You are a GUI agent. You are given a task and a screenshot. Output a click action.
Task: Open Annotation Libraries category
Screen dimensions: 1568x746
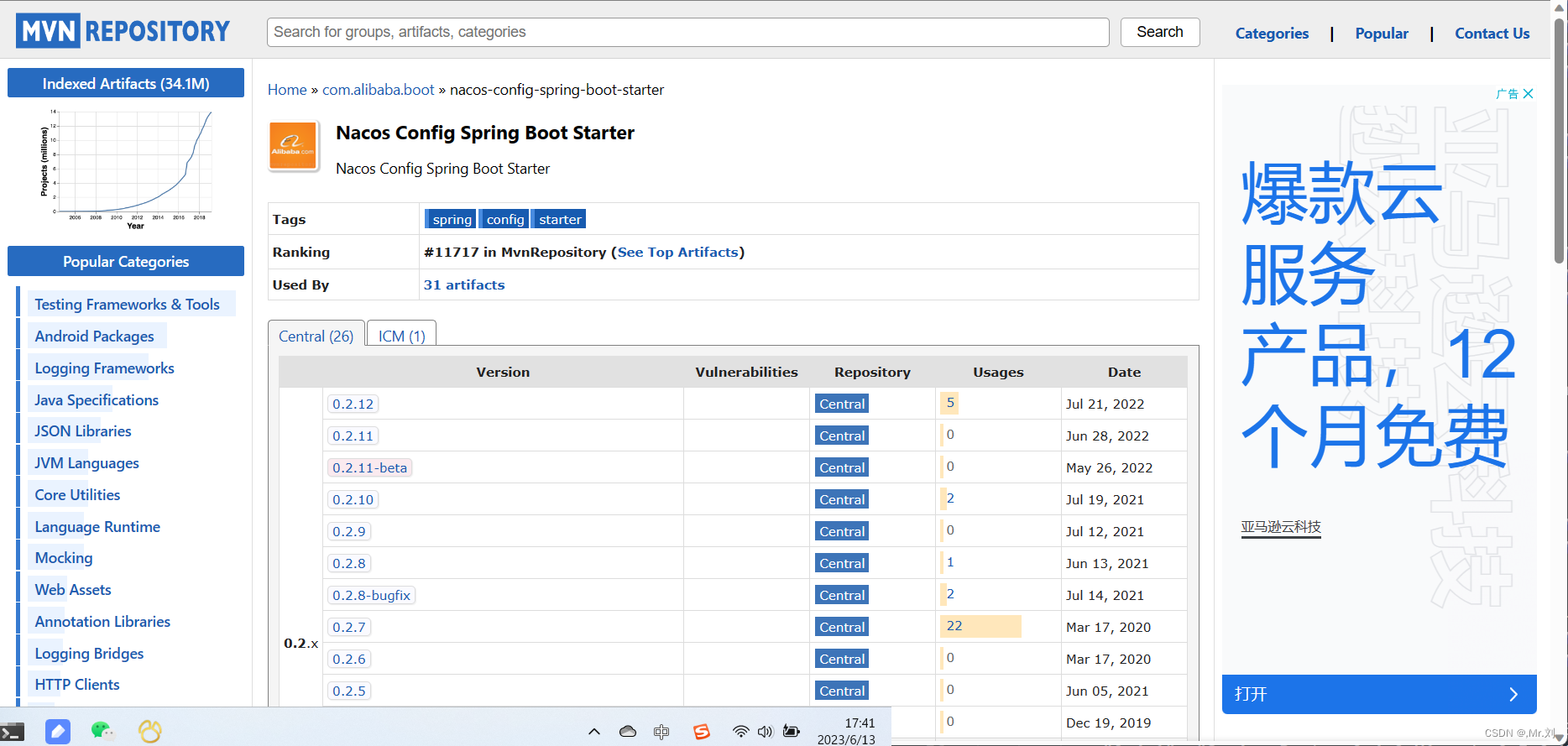[x=102, y=621]
